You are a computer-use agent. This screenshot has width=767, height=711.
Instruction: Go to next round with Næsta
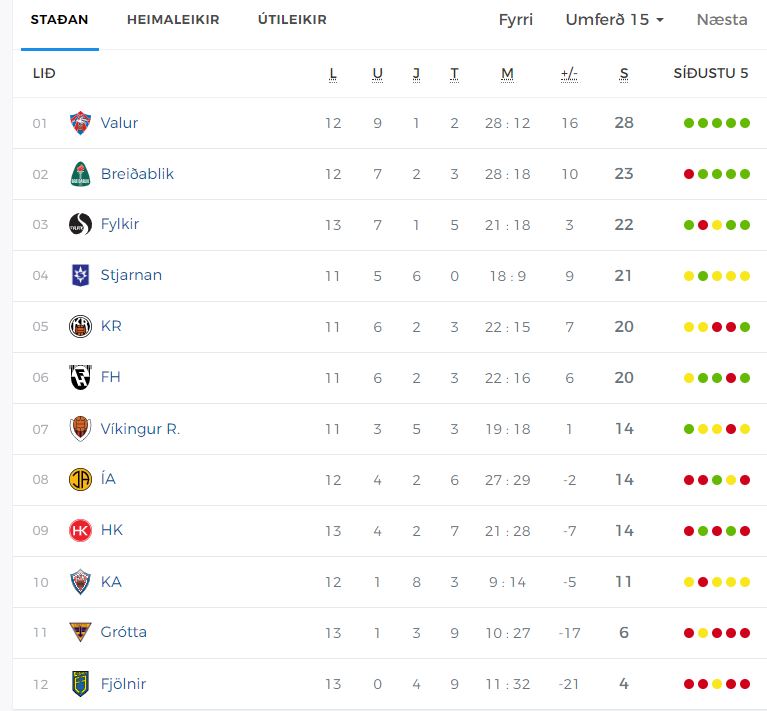point(722,20)
